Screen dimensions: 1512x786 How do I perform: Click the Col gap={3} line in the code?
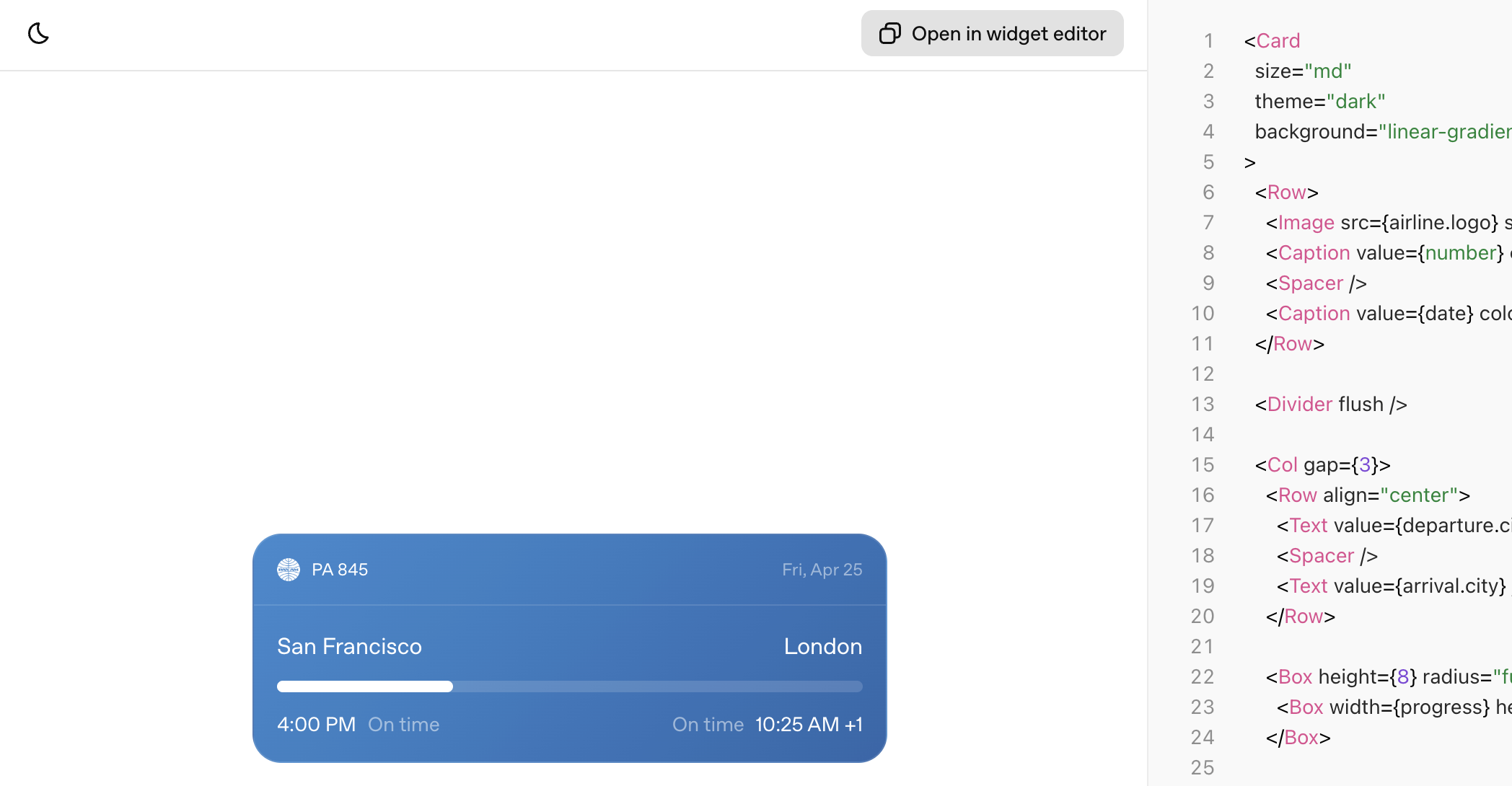(x=1322, y=464)
